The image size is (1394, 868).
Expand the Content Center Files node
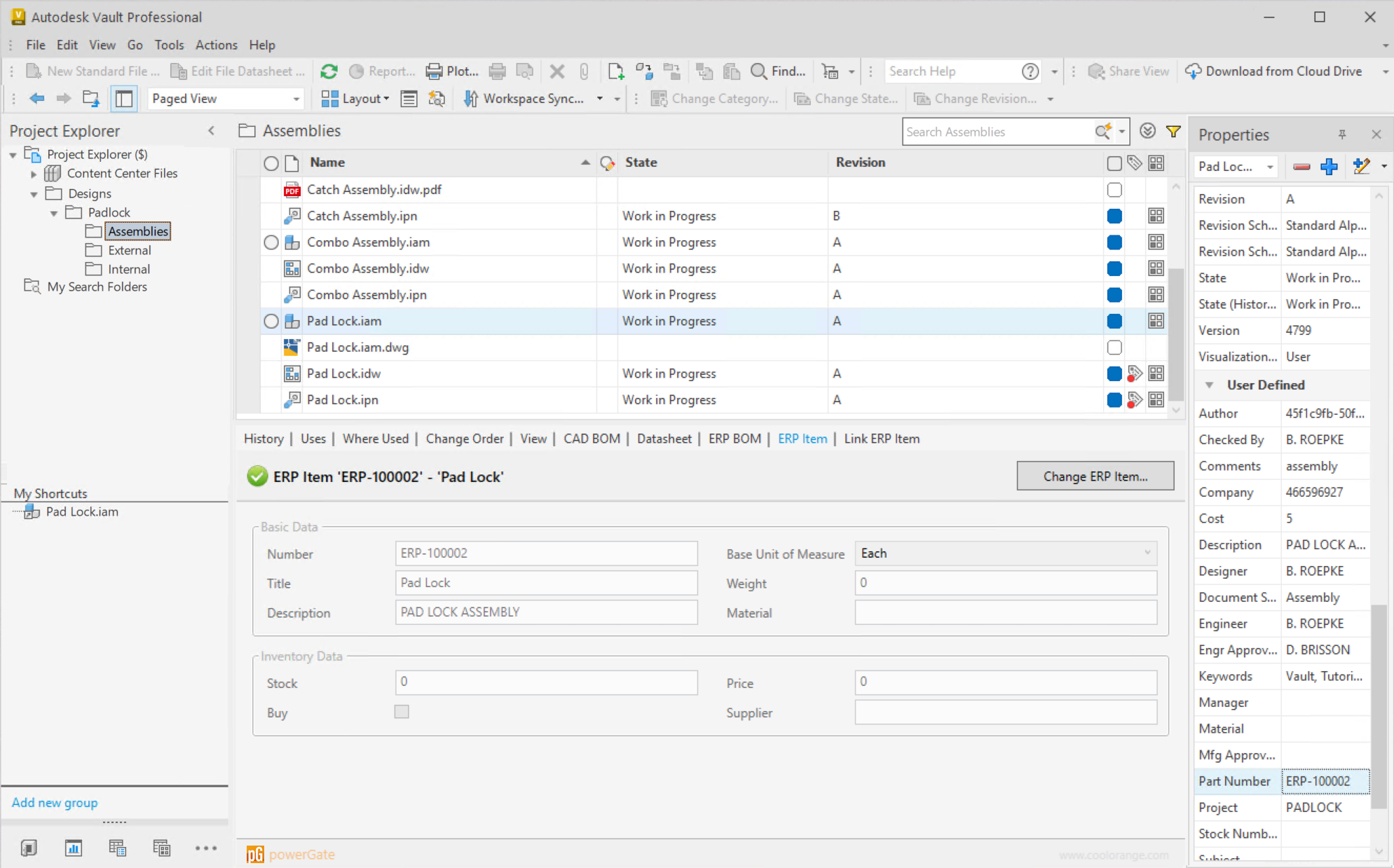pos(34,174)
